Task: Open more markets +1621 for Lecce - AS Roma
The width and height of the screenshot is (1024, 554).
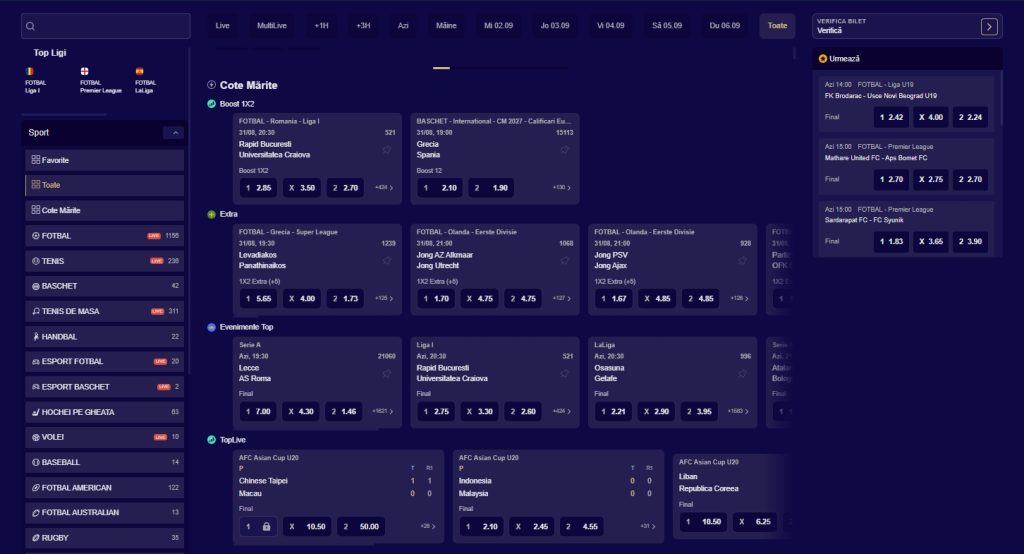Action: tap(383, 412)
